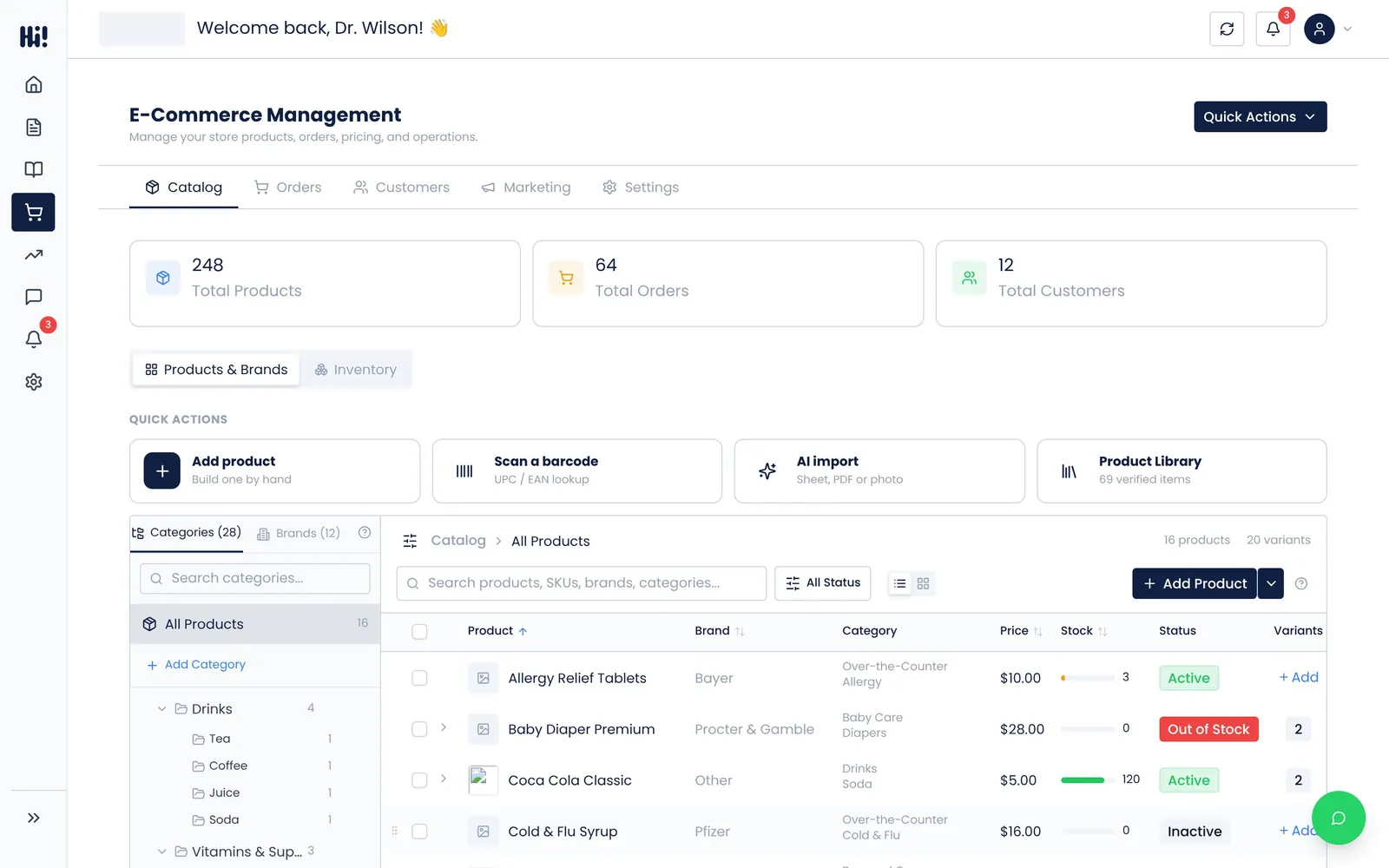Switch to the Orders tab
1389x868 pixels.
coord(287,187)
